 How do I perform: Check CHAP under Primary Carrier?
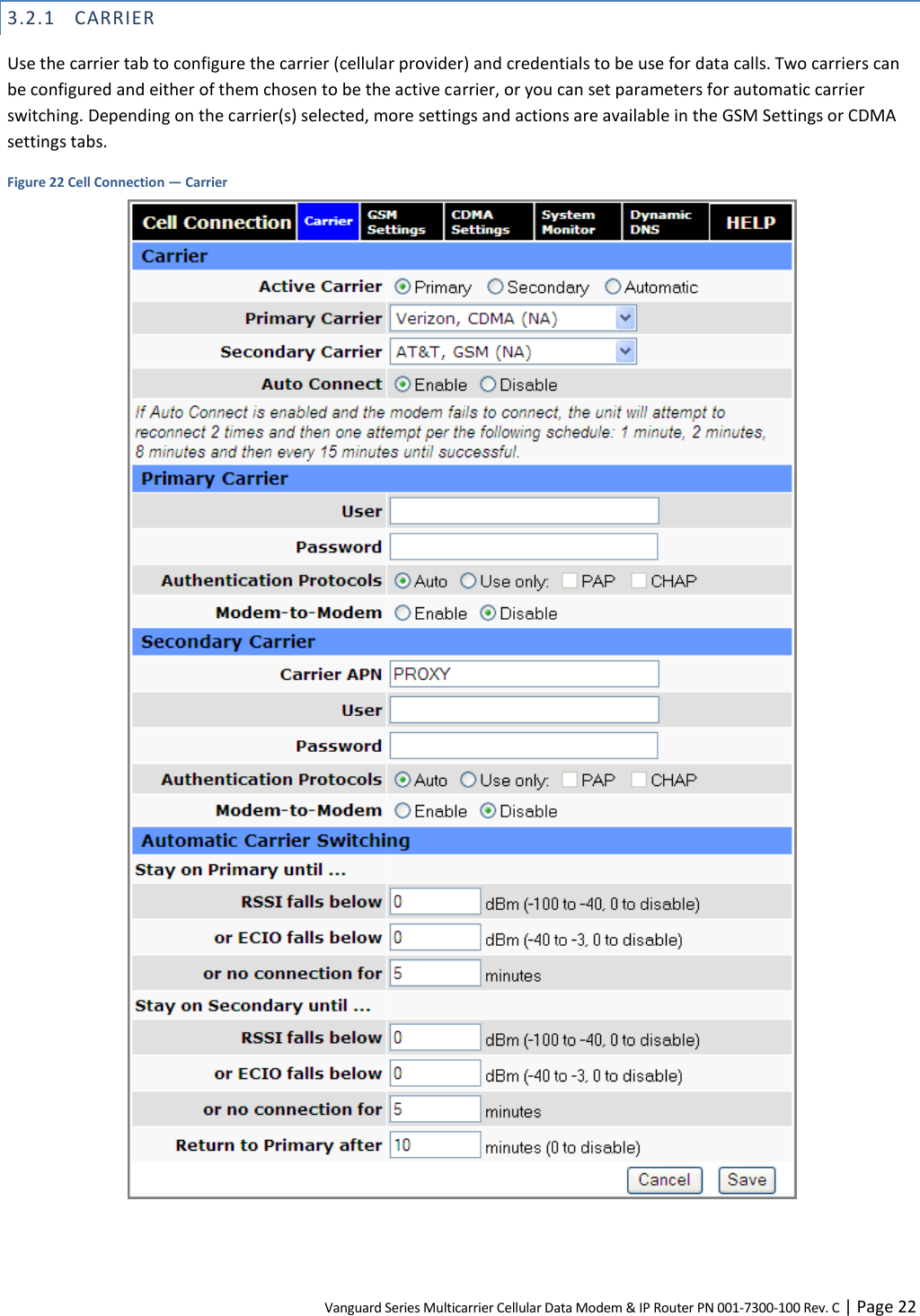(639, 581)
